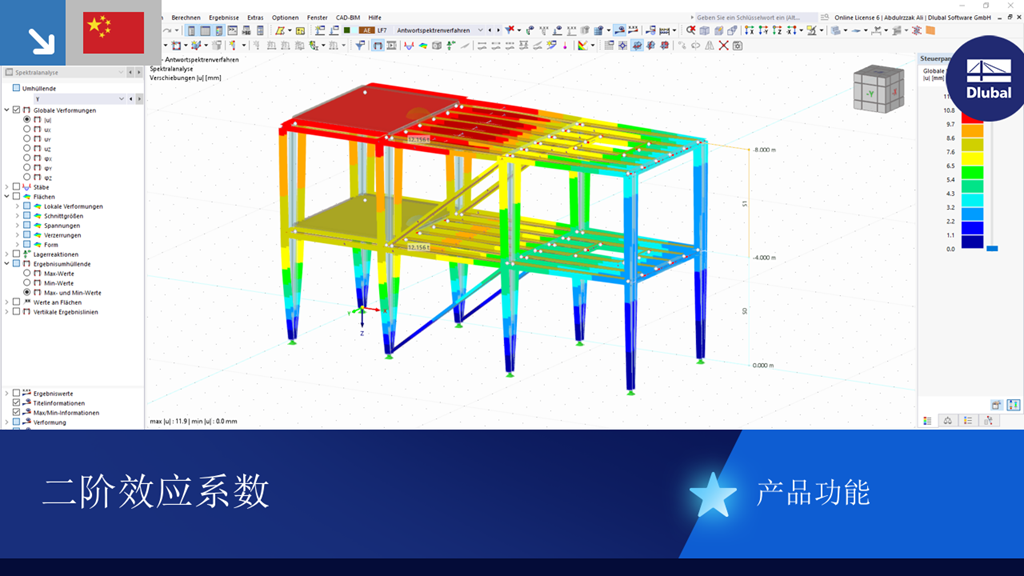Expand the Schnittgrößen node
This screenshot has height=576, width=1024.
(18, 216)
